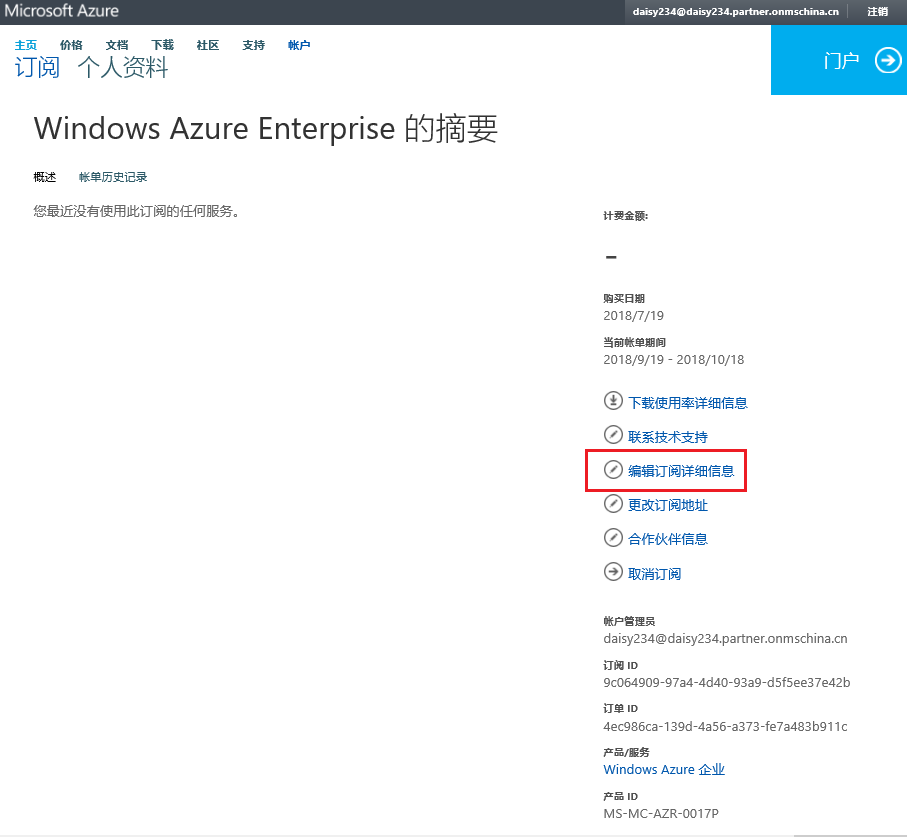Image resolution: width=907 pixels, height=837 pixels.
Task: Open the 个人资料 section
Action: coord(123,68)
